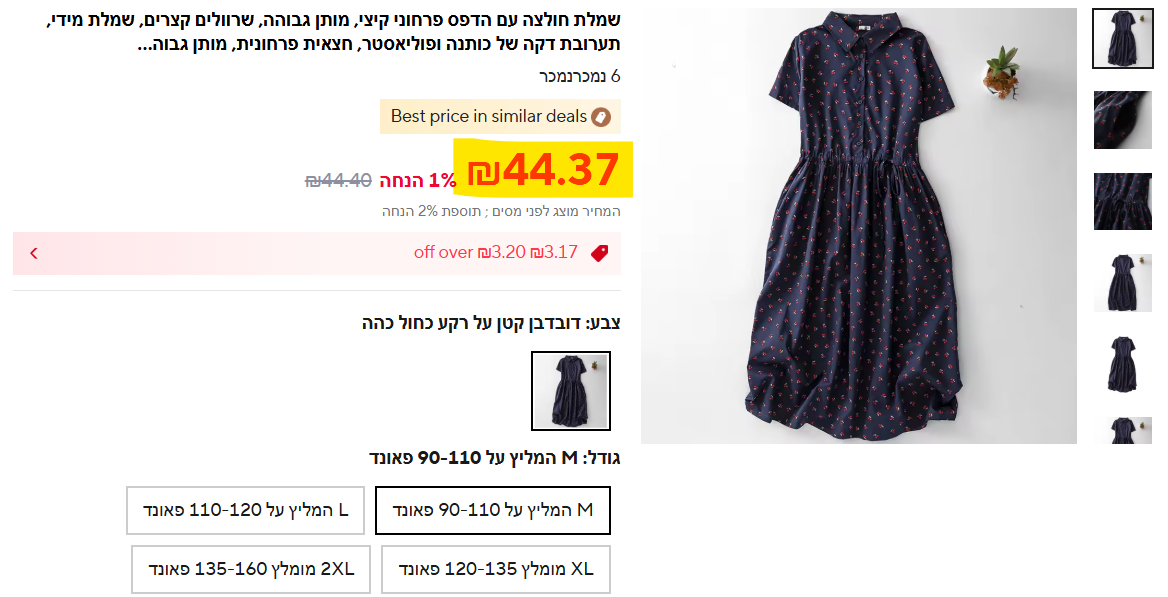The image size is (1168, 597).
Task: Open the first selected dress thumbnail
Action: [1122, 38]
